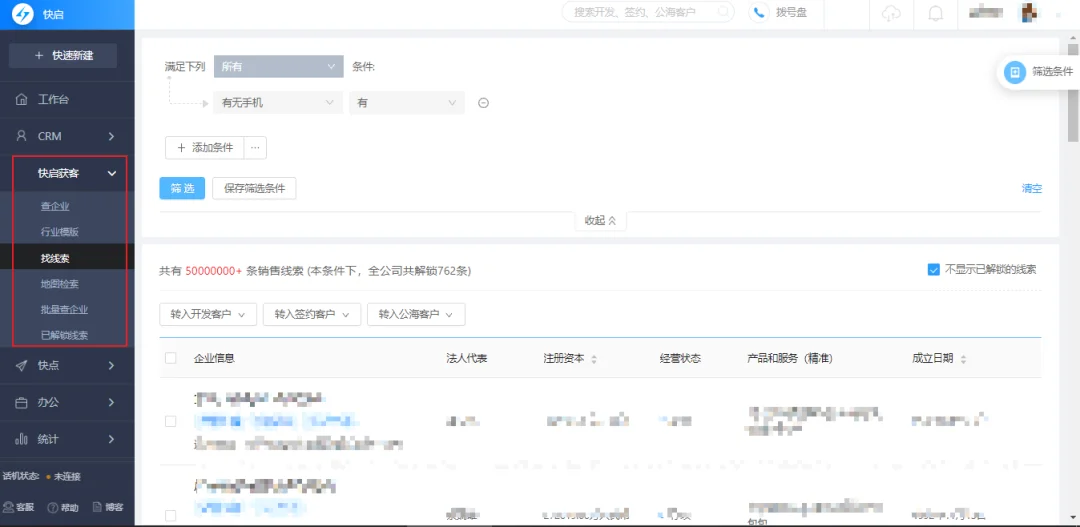This screenshot has width=1080, height=527.
Task: Collapse the 快启获客 menu chevron
Action: click(112, 174)
